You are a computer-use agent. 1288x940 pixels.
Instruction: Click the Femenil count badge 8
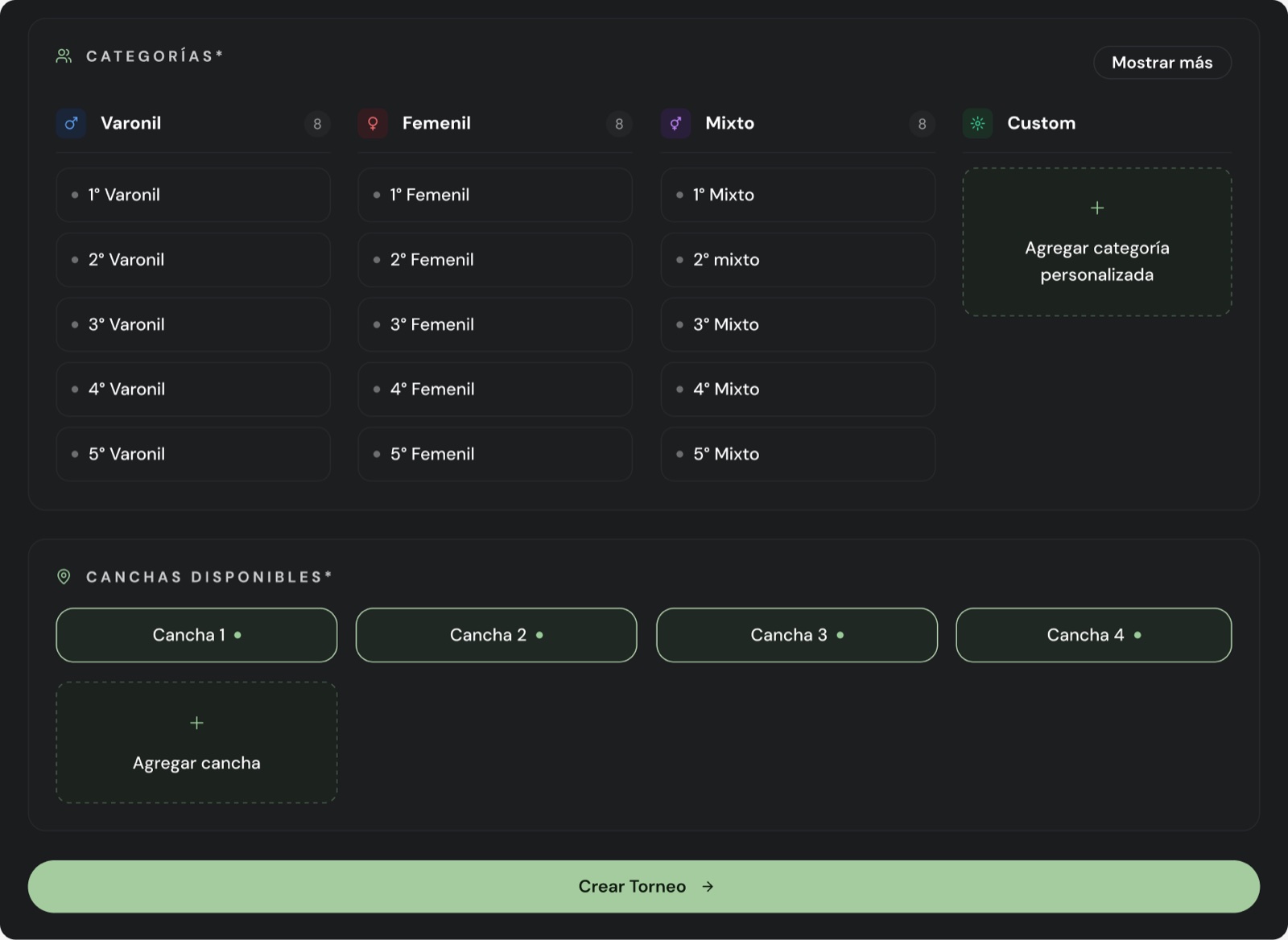click(x=619, y=124)
